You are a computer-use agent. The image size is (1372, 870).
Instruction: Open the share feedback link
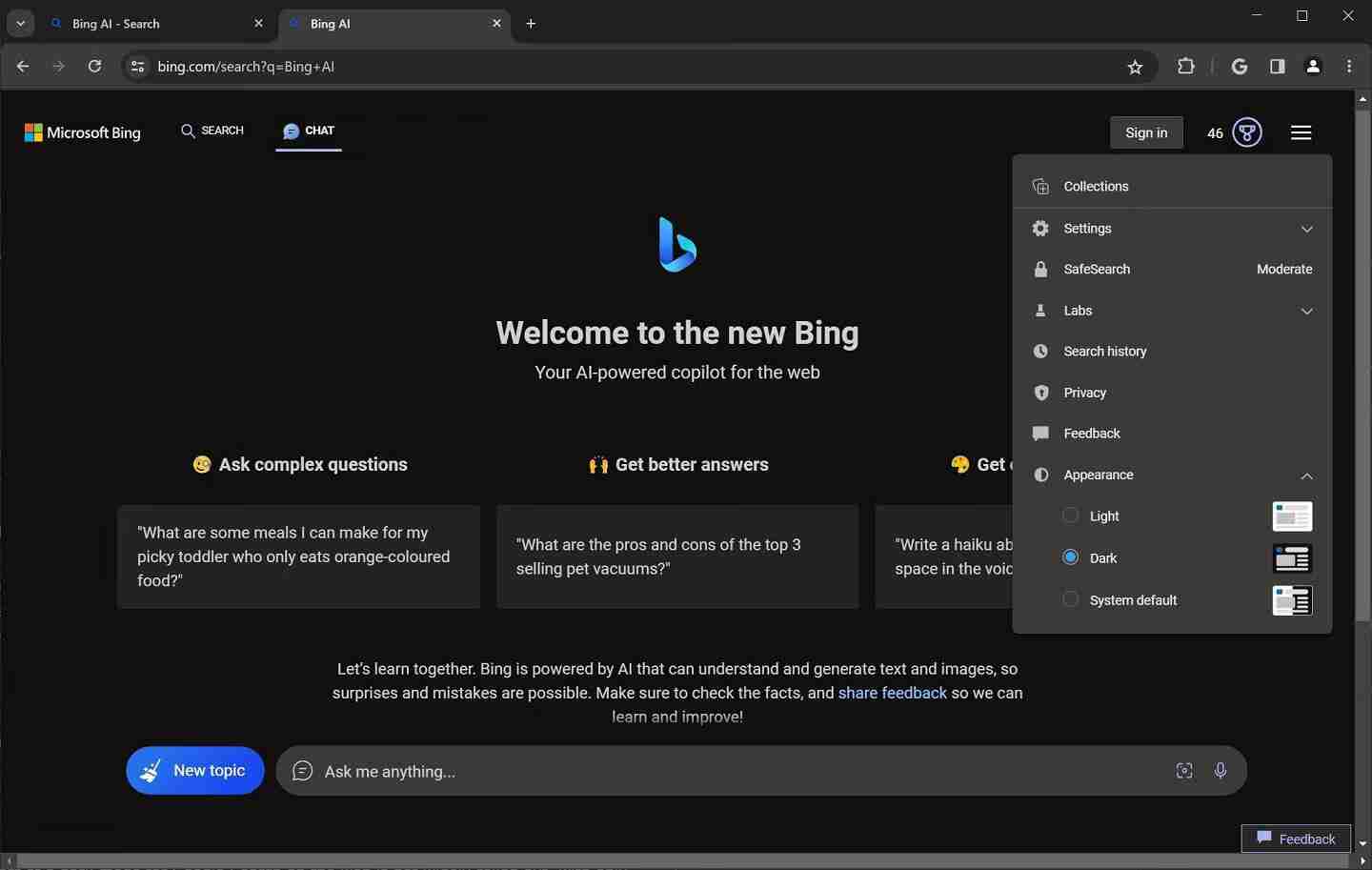[x=892, y=693]
